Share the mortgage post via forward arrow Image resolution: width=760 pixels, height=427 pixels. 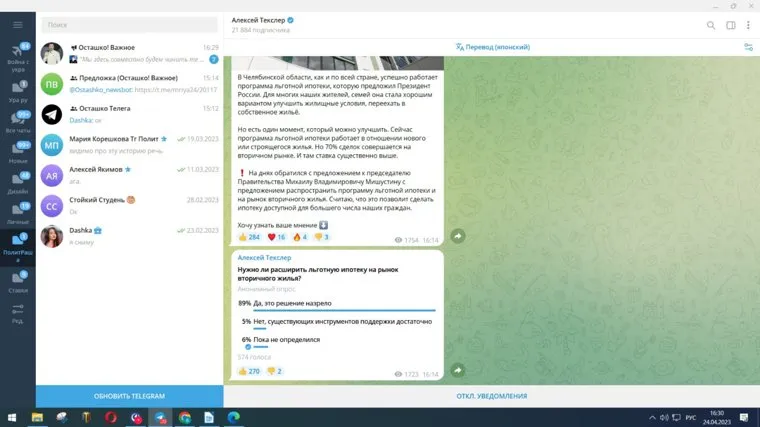point(457,236)
